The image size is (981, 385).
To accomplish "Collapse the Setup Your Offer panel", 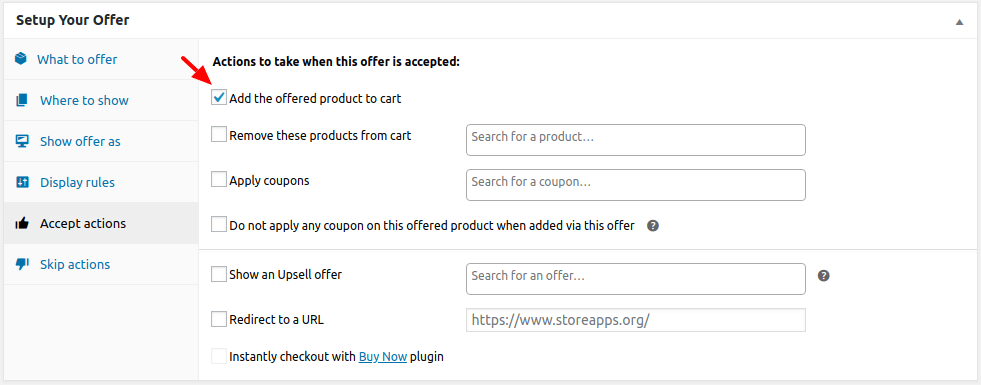I will (959, 21).
